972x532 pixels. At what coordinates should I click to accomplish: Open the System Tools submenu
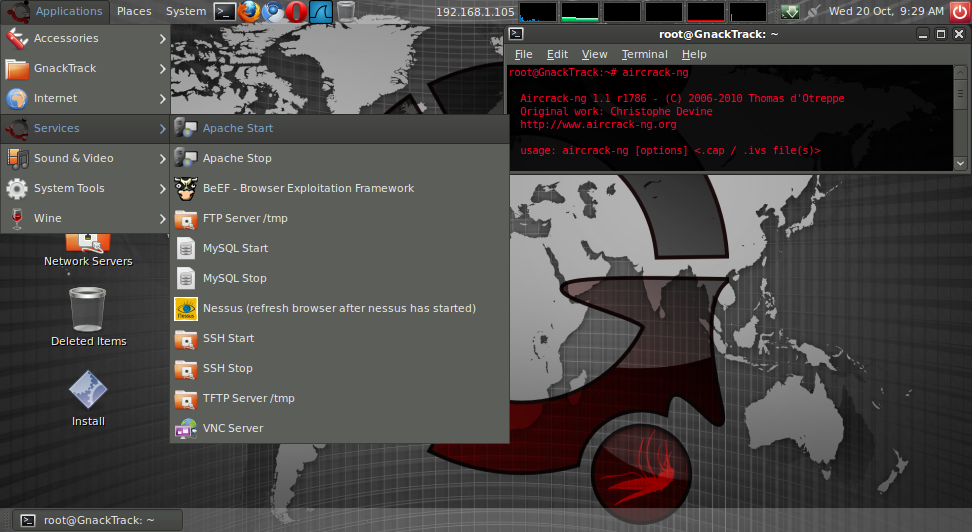point(85,188)
